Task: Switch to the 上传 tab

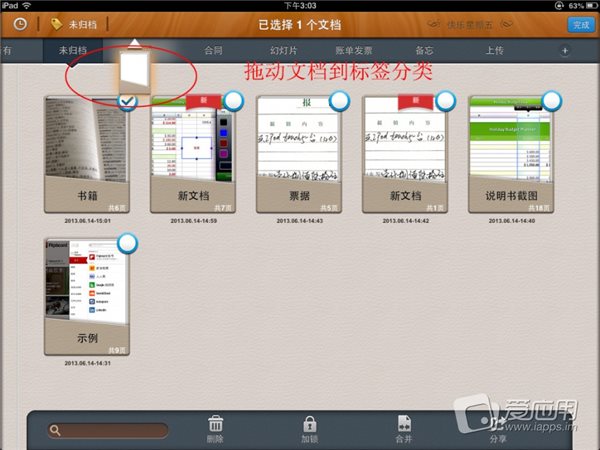Action: 494,50
